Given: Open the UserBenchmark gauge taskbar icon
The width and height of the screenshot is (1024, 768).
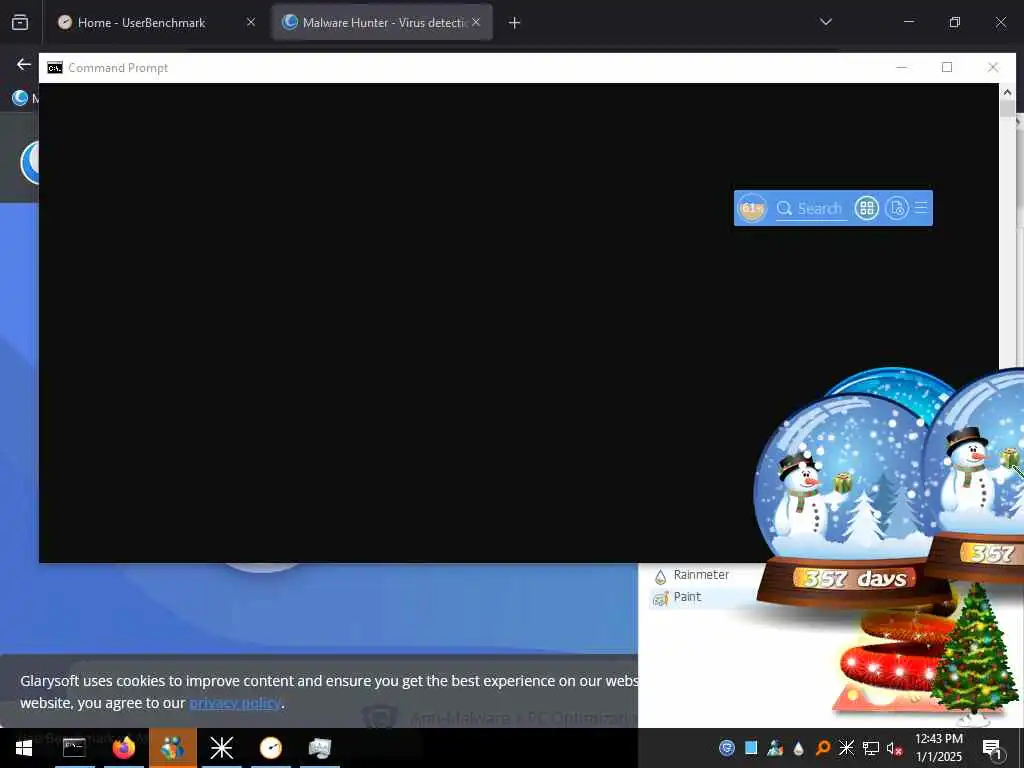Looking at the screenshot, I should [x=270, y=748].
